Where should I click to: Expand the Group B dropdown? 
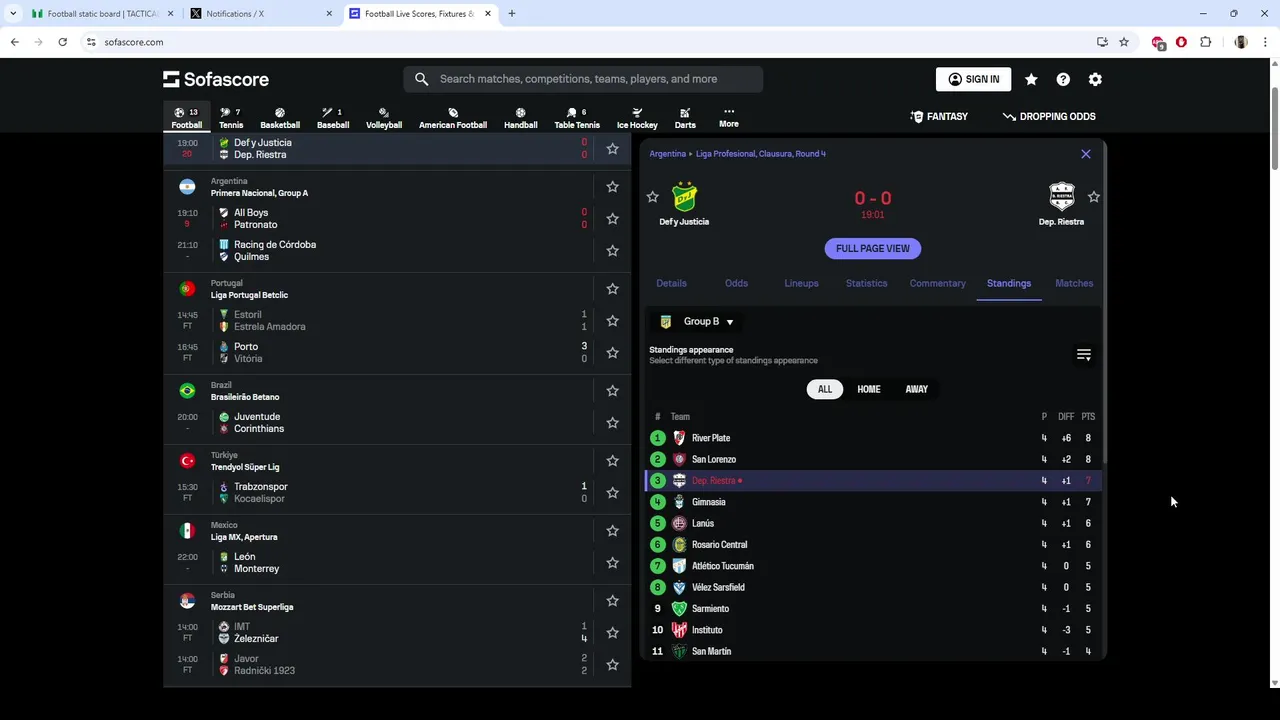(x=696, y=322)
